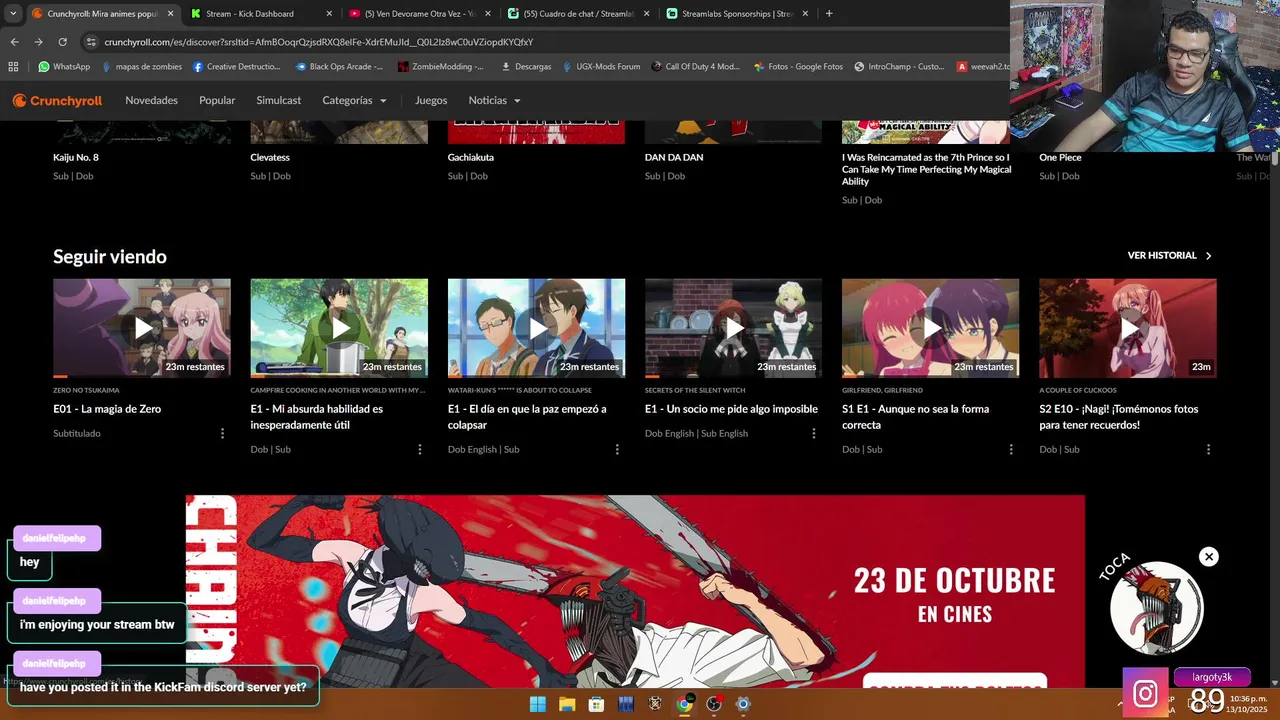Close the Kick Dashboard tab
Viewport: 1280px width, 720px height.
(329, 14)
